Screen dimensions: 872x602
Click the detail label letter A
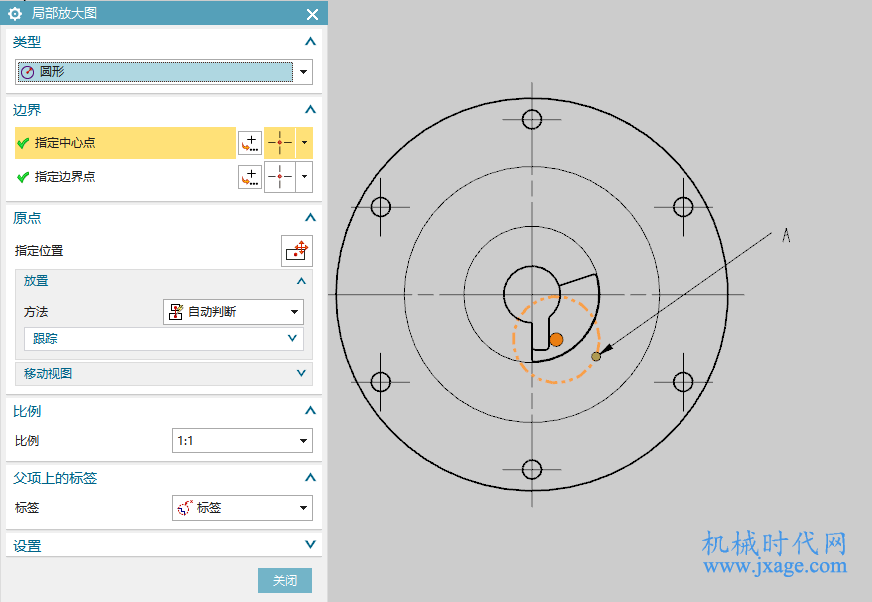point(786,235)
